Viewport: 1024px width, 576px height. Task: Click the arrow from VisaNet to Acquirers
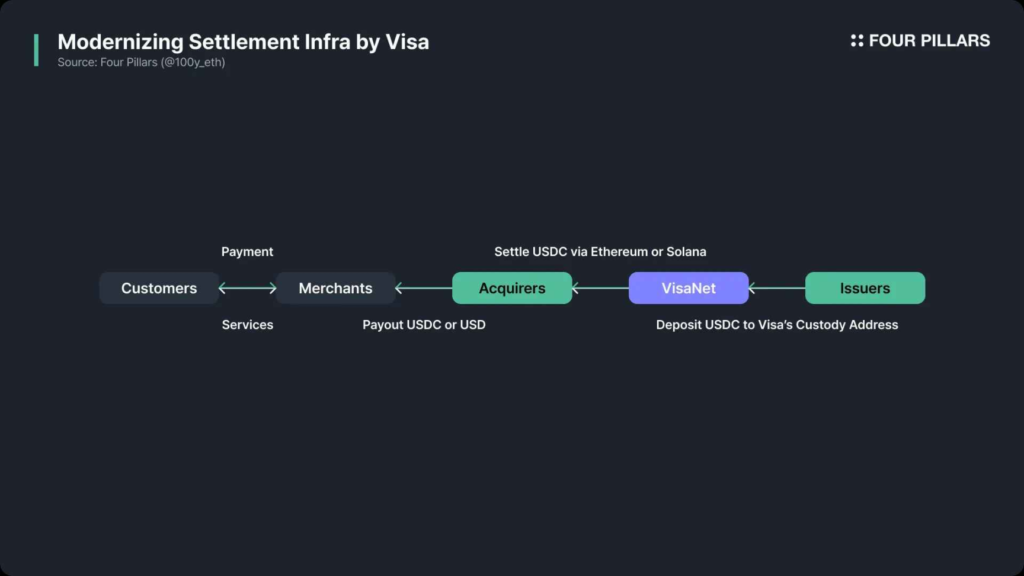600,288
